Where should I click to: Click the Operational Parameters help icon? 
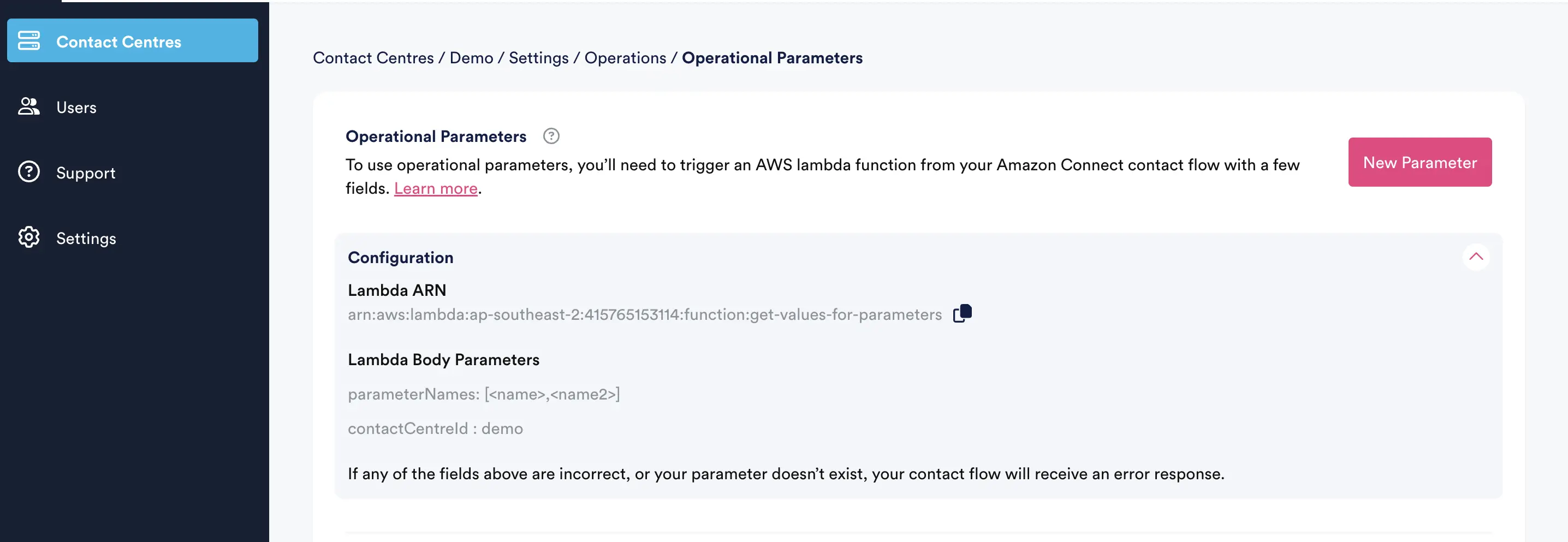click(551, 136)
